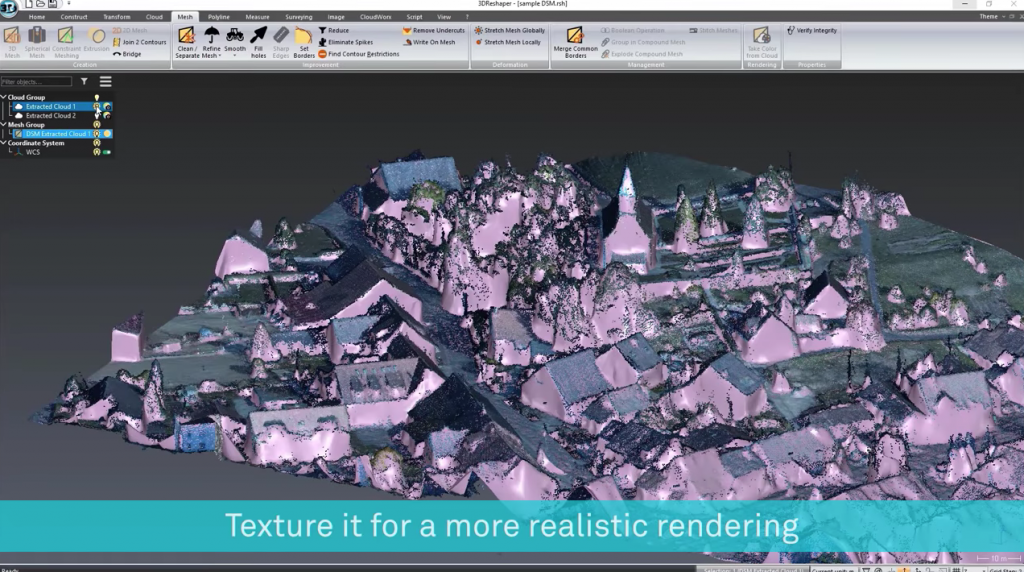Open the Refine Mesh tool
1024x572 pixels.
212,42
